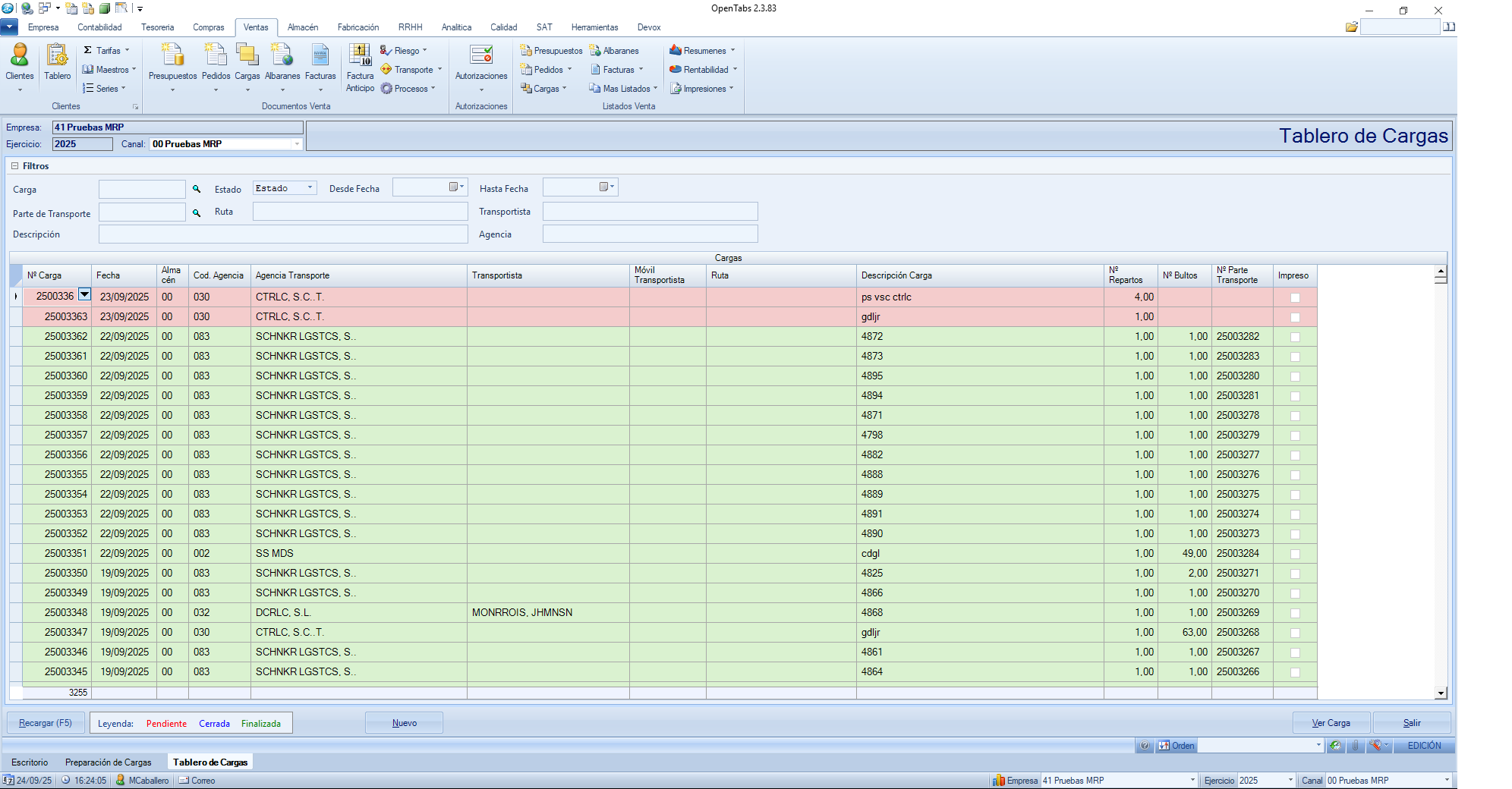Image resolution: width=1512 pixels, height=789 pixels.
Task: Click the Rentabilidad icon
Action: 699,70
